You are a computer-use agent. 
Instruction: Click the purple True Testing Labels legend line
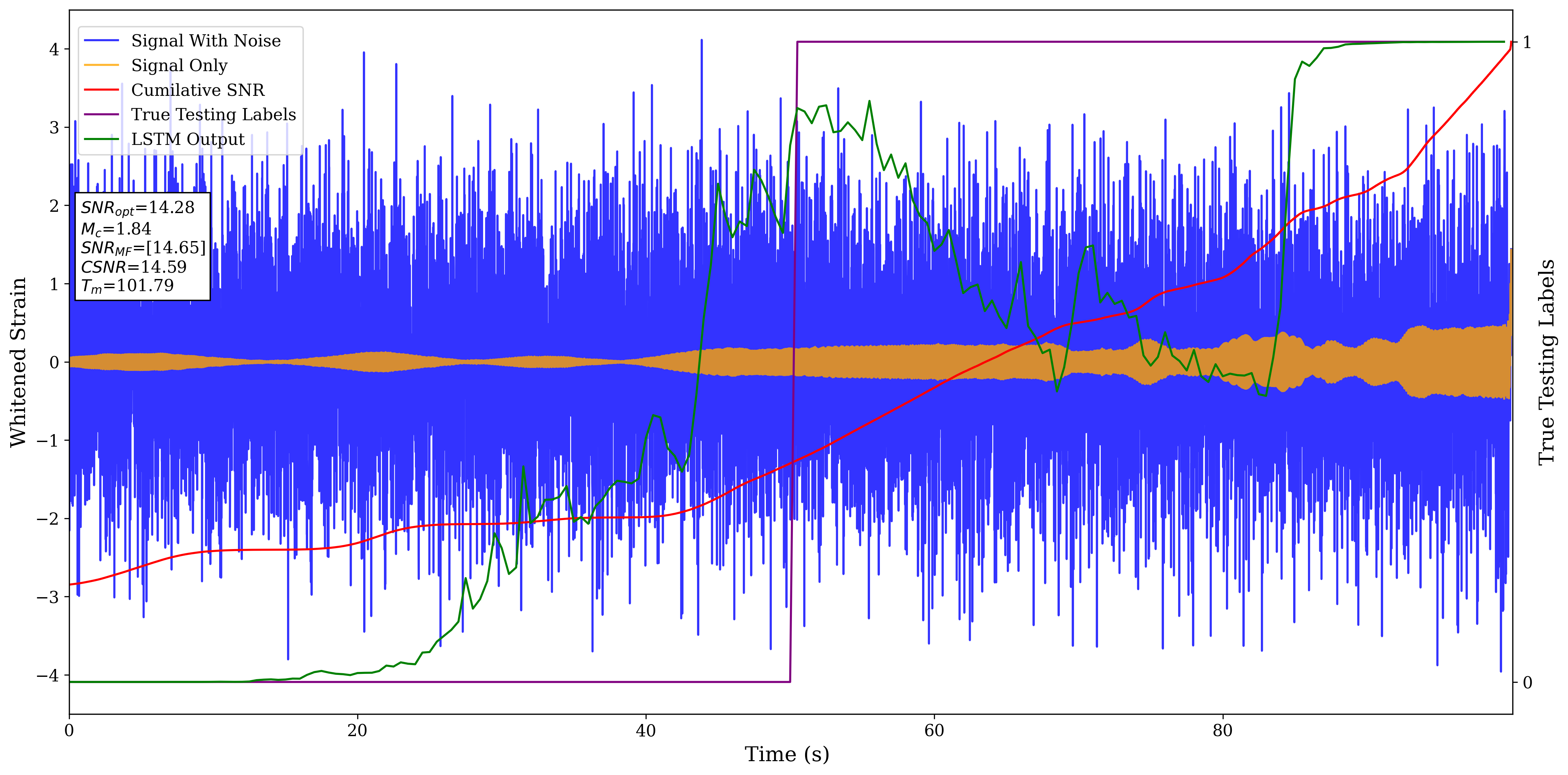(101, 114)
